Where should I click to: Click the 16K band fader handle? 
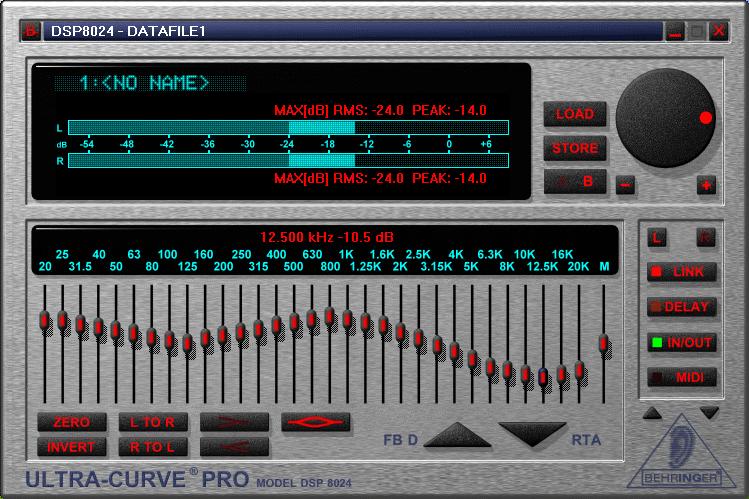561,375
